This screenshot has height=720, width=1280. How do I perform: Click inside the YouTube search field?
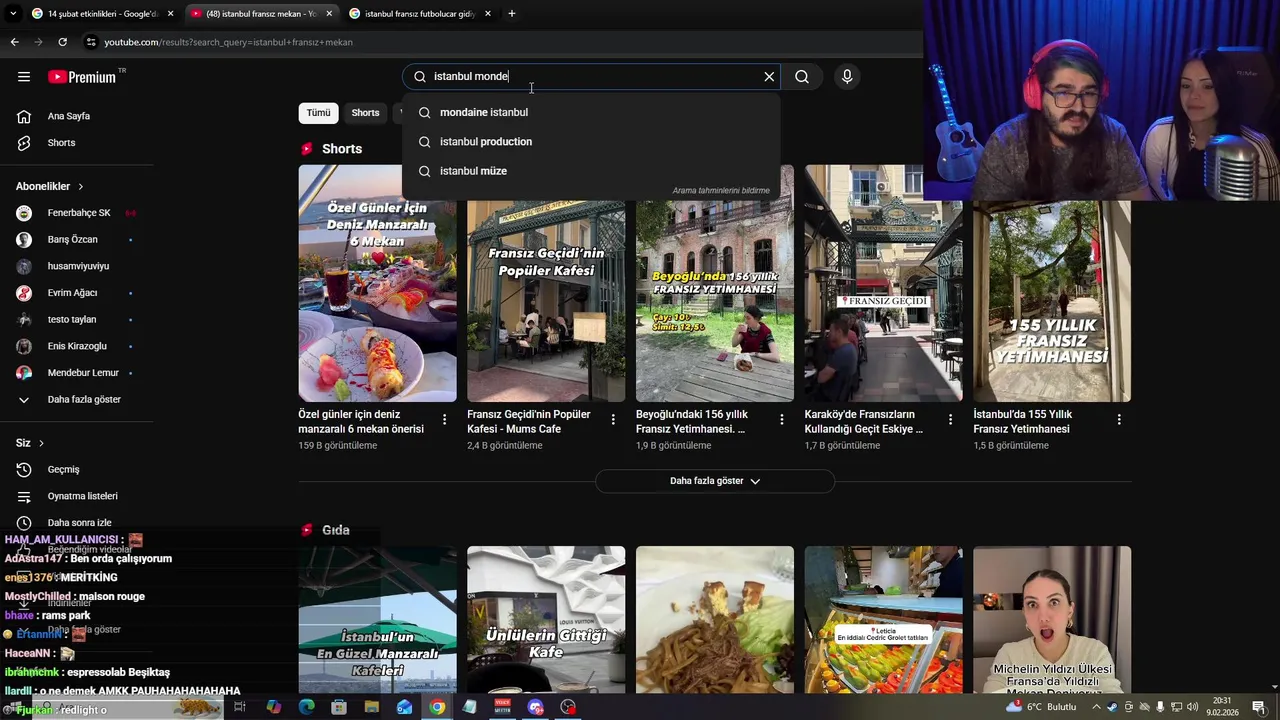point(590,77)
